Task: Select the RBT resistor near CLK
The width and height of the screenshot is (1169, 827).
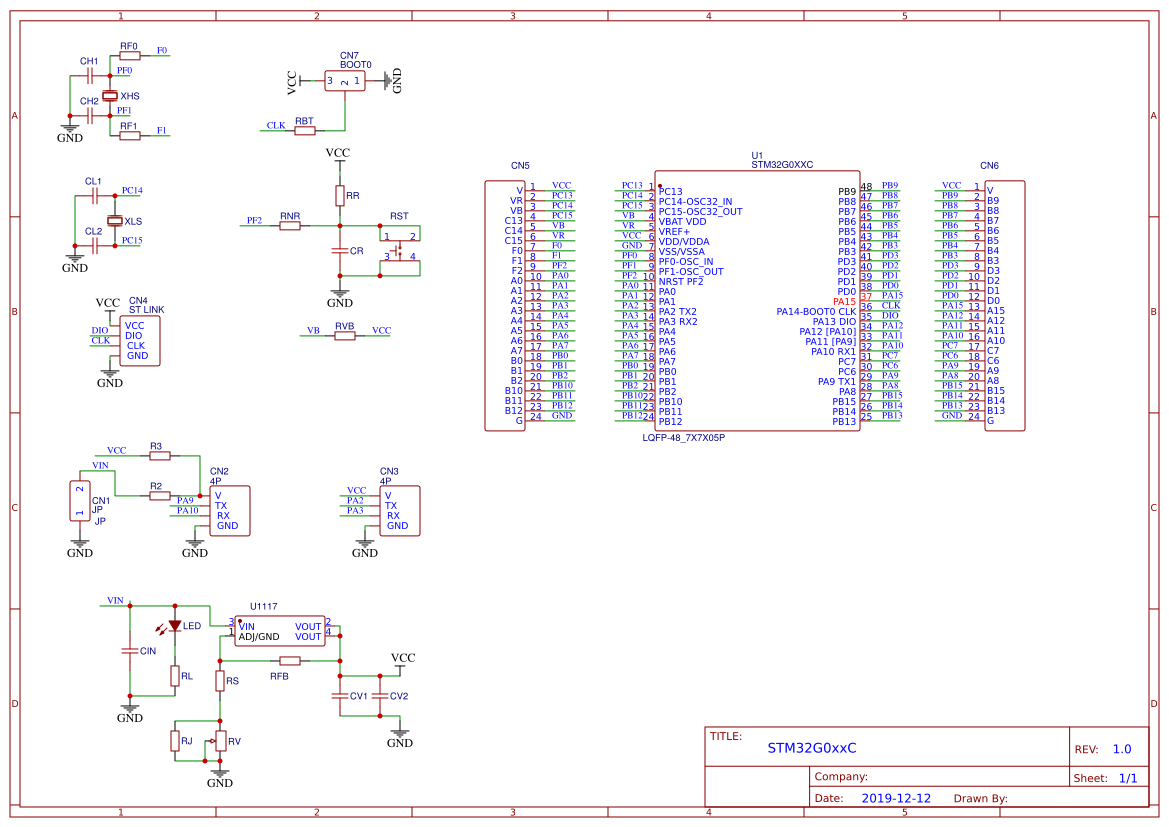Action: pos(305,131)
